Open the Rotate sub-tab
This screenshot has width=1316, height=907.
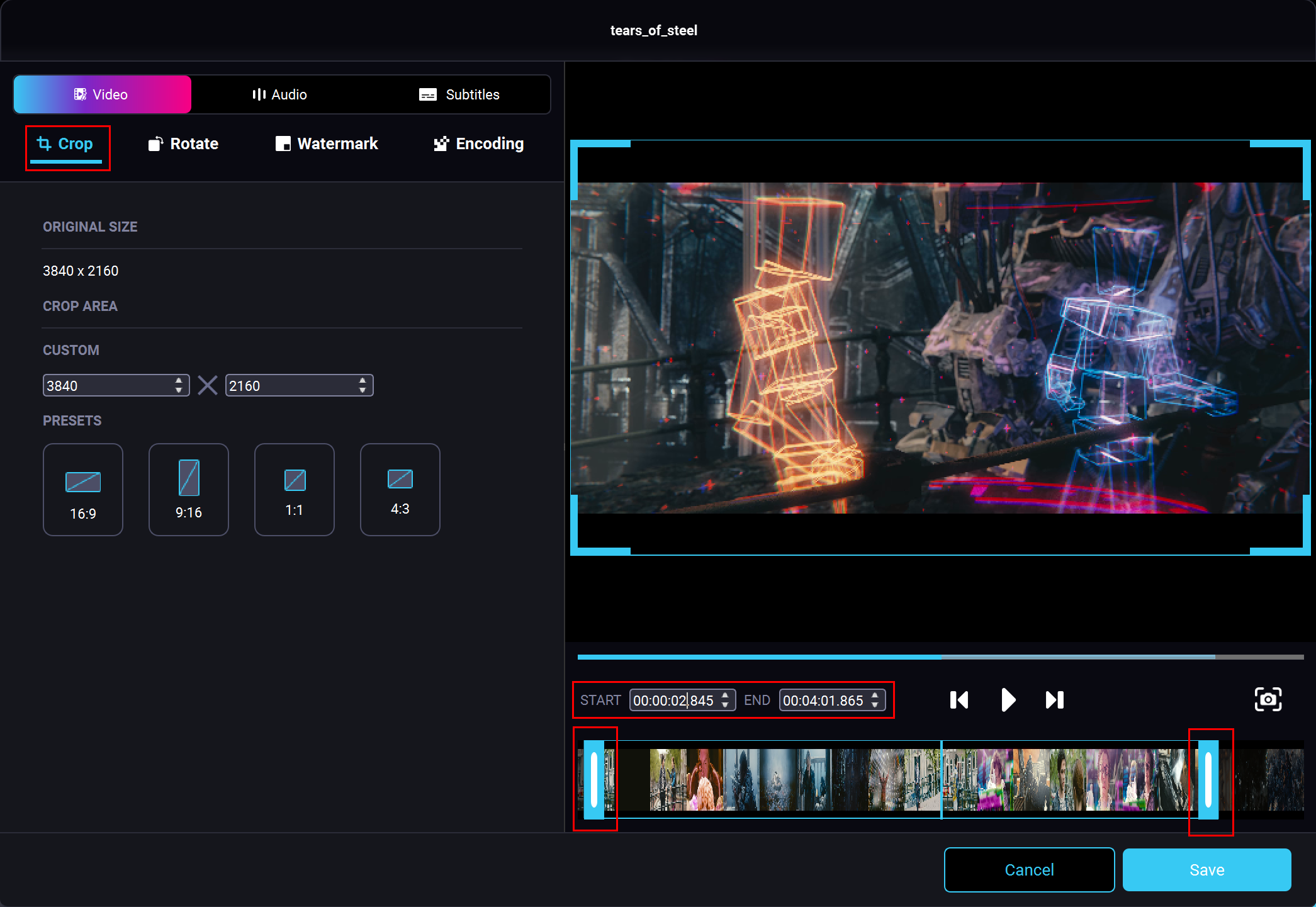click(x=183, y=144)
